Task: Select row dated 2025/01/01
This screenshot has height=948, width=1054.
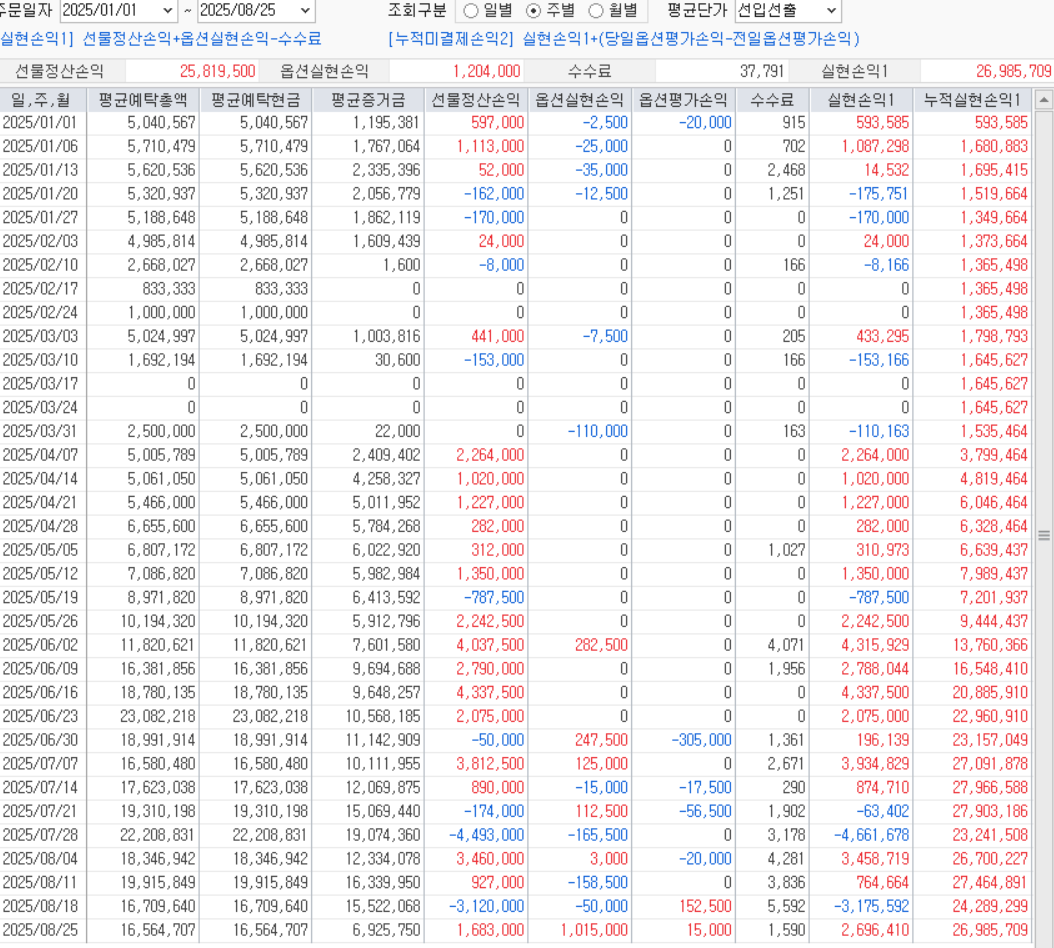Action: tap(516, 122)
